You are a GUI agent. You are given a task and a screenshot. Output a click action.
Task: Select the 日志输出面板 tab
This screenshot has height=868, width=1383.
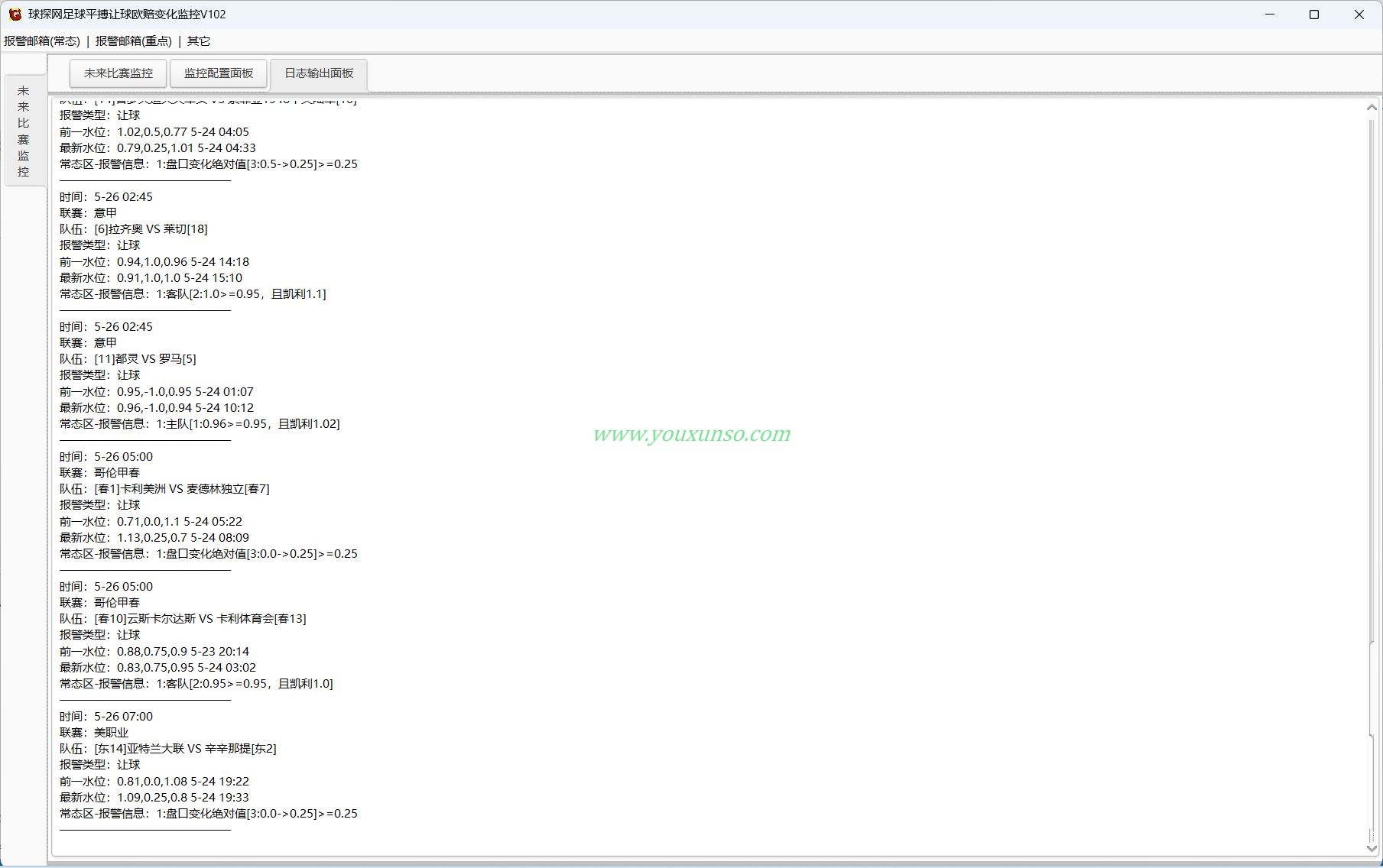[x=319, y=73]
